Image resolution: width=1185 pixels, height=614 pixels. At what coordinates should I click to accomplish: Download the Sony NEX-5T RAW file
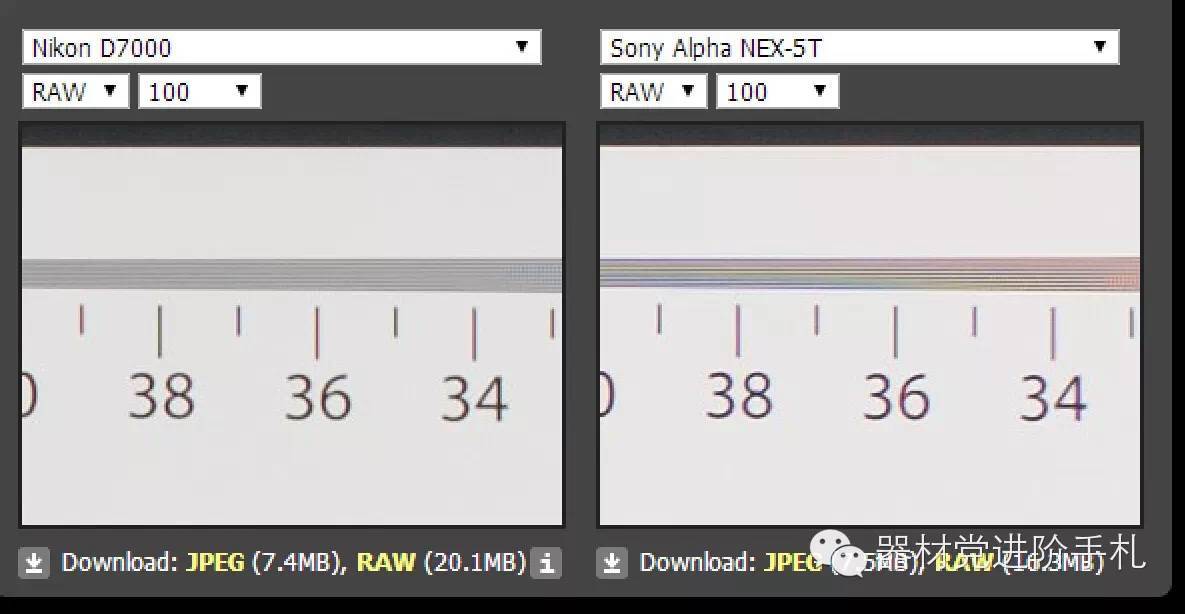coord(964,563)
